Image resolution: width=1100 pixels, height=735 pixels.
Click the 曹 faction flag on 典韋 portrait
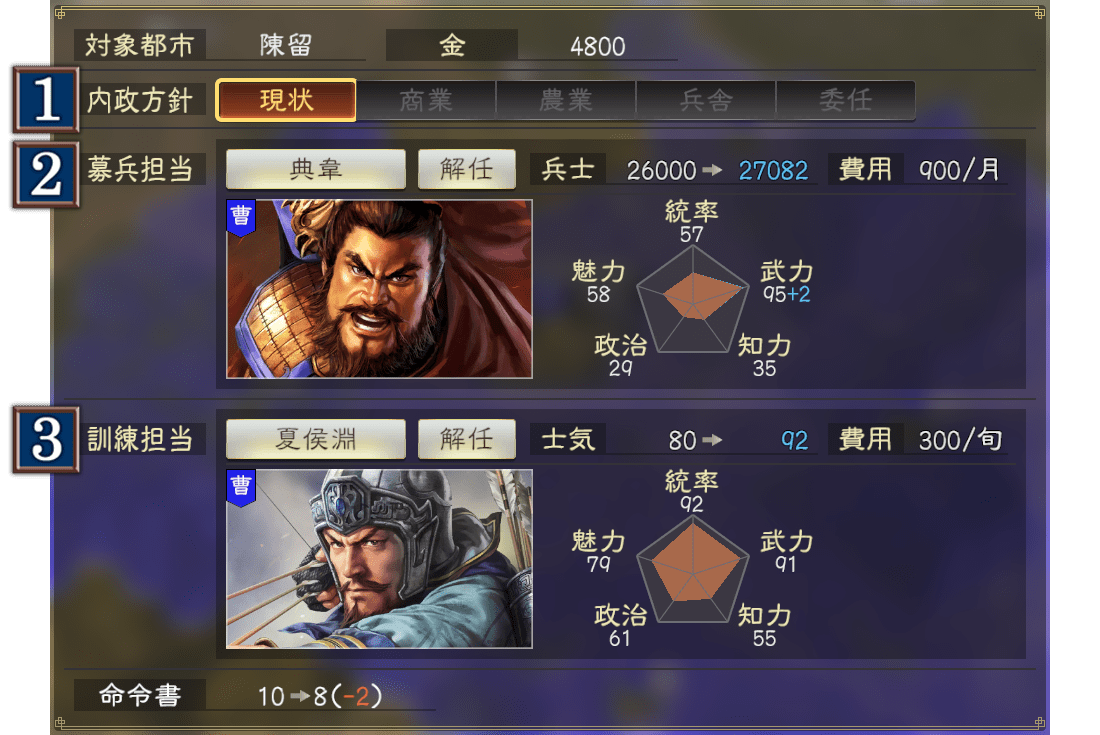(x=241, y=218)
